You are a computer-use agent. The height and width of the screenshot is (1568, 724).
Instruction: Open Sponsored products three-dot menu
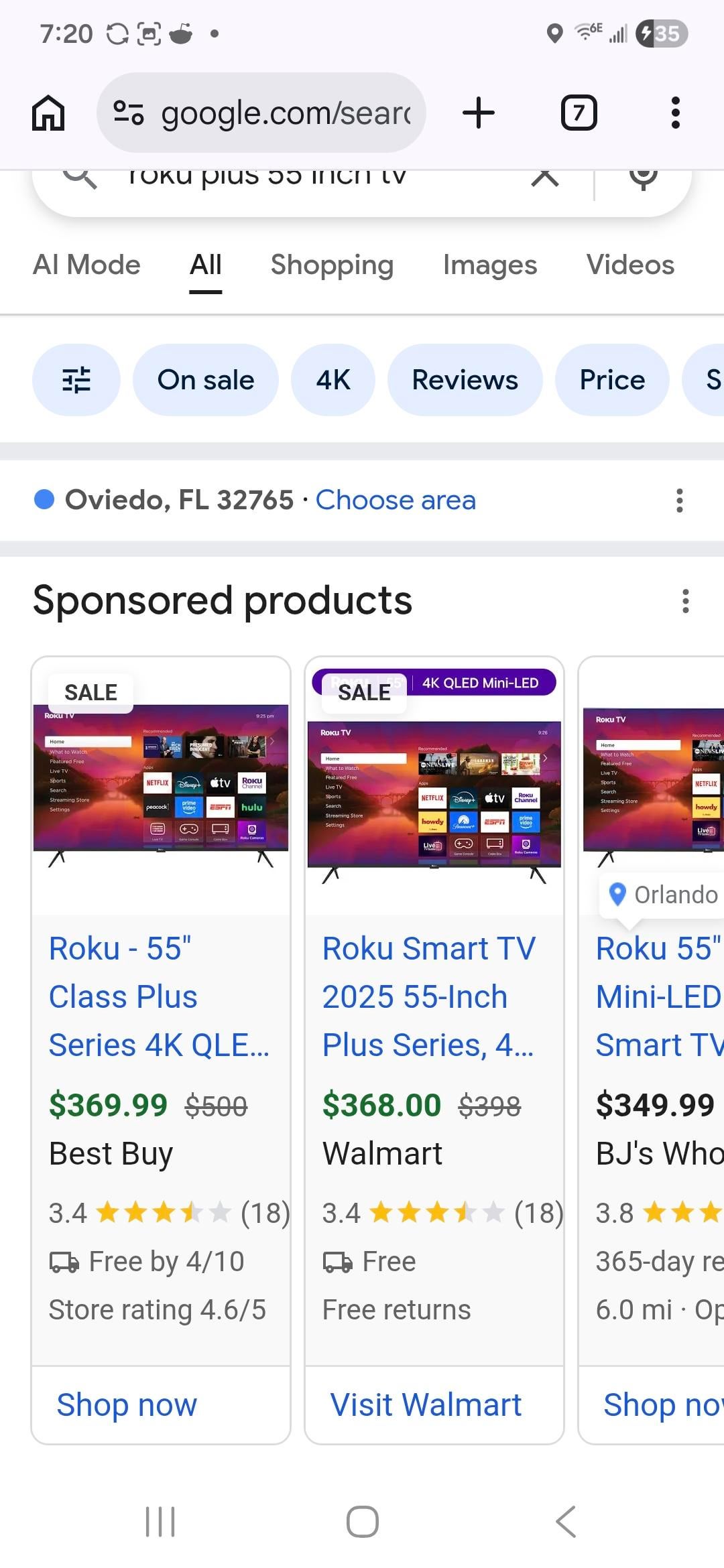685,601
